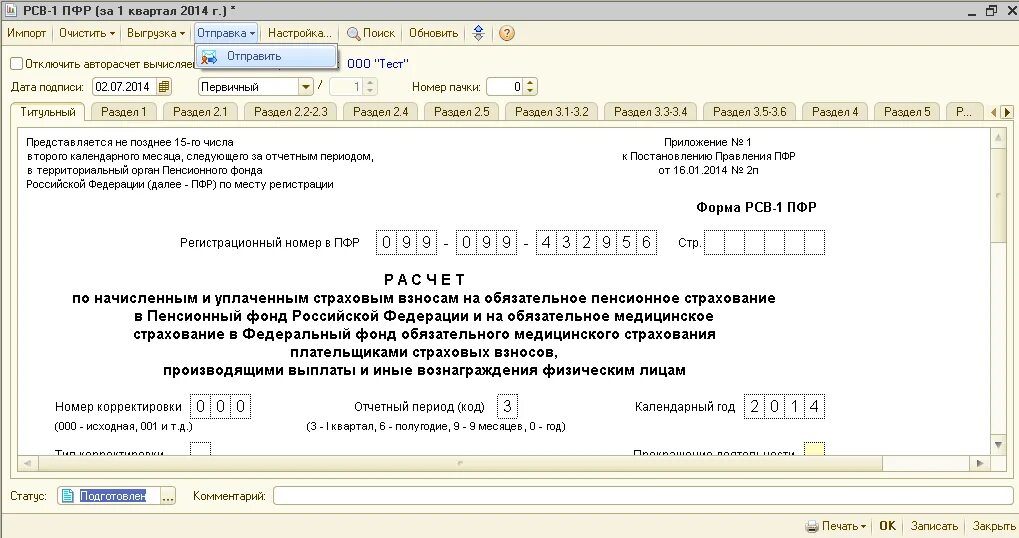Click the Стр. page number cells
The width and height of the screenshot is (1019, 538).
pyautogui.click(x=764, y=243)
